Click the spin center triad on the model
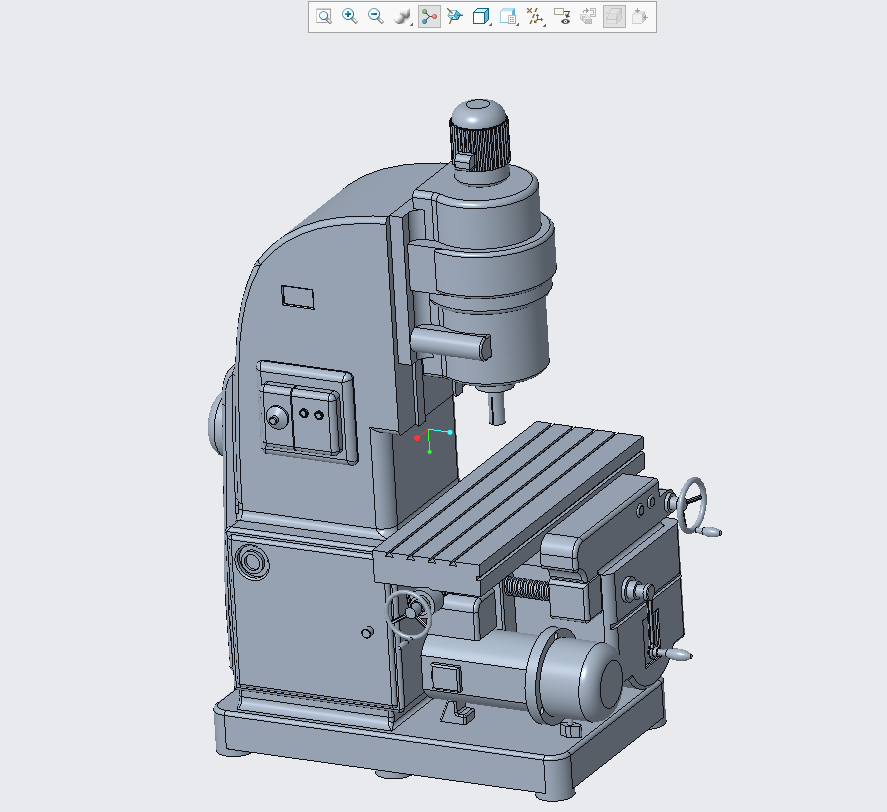The height and width of the screenshot is (812, 887). point(432,440)
